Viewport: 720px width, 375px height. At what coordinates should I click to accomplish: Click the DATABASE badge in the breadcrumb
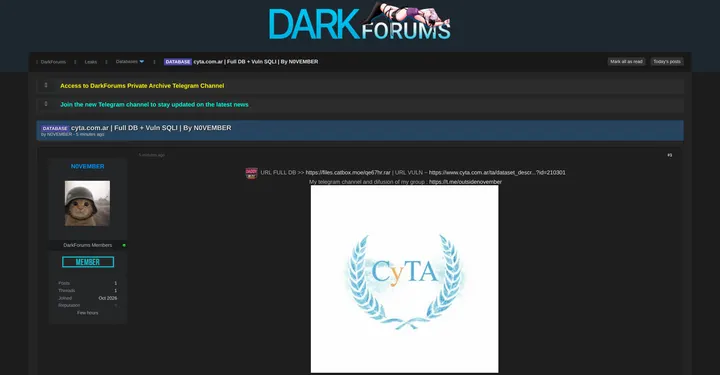point(178,62)
